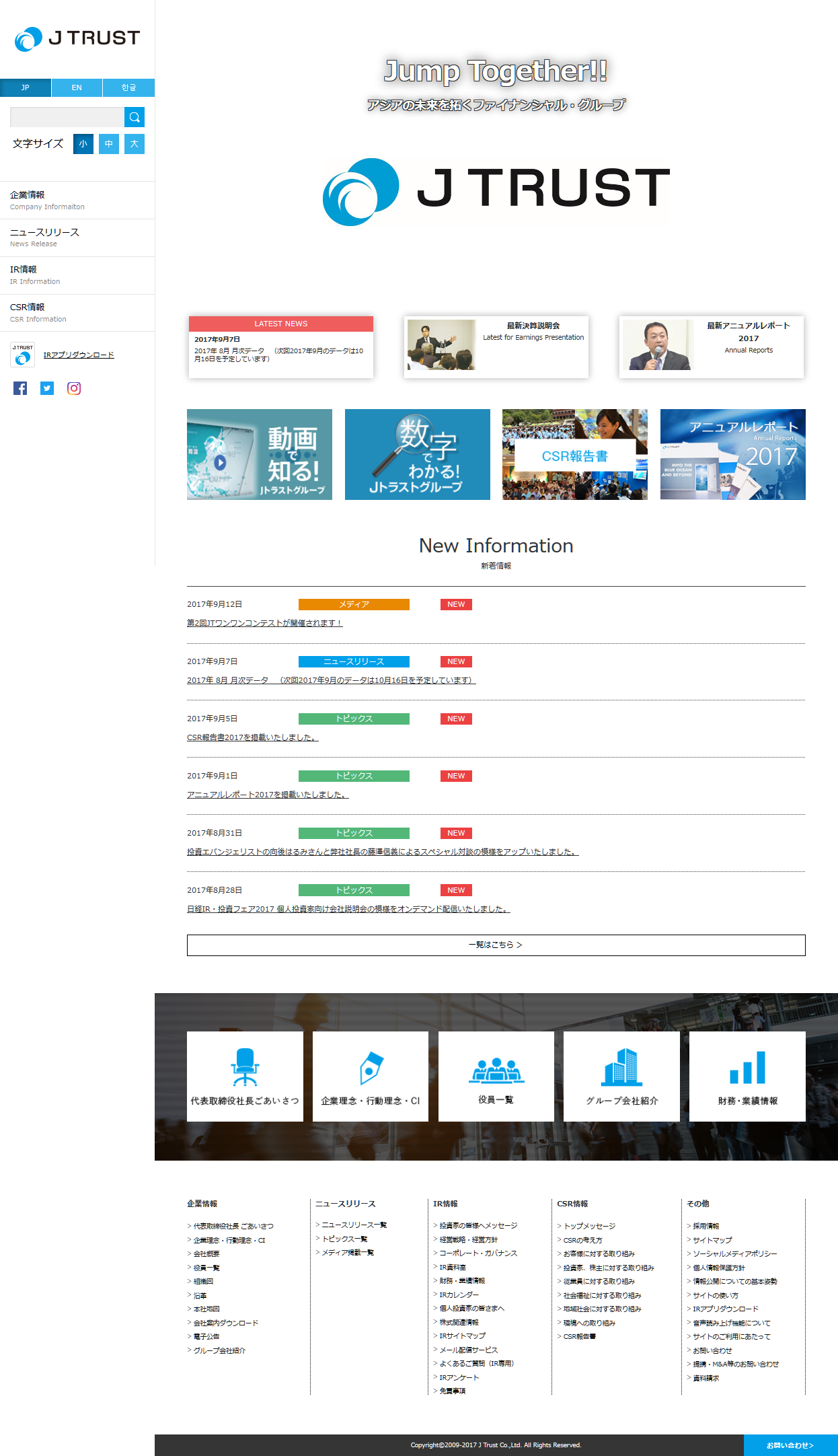
Task: Open footer link IRカレンダー
Action: click(x=459, y=1295)
